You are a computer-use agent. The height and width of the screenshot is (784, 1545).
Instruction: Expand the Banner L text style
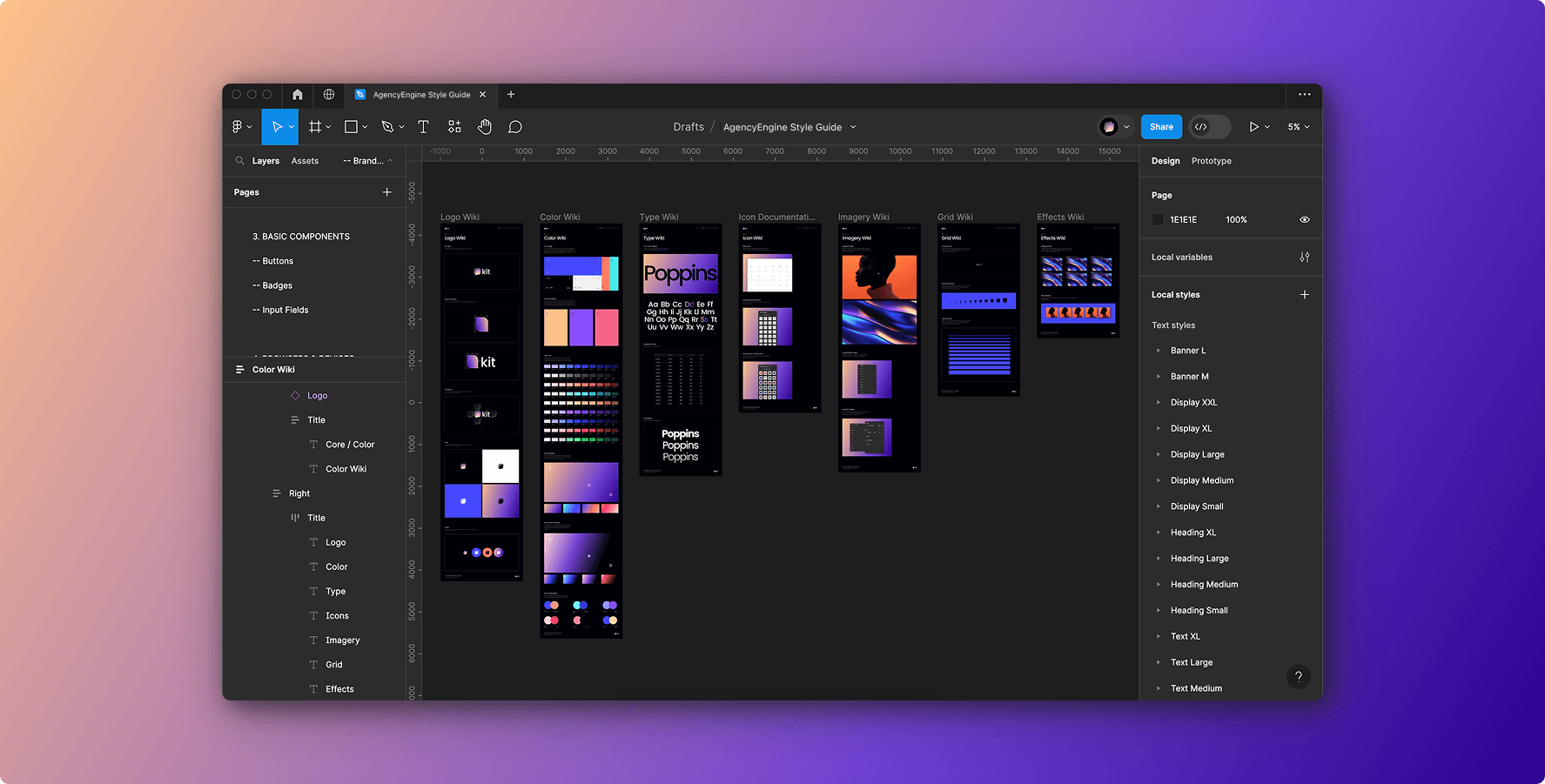pos(1159,351)
